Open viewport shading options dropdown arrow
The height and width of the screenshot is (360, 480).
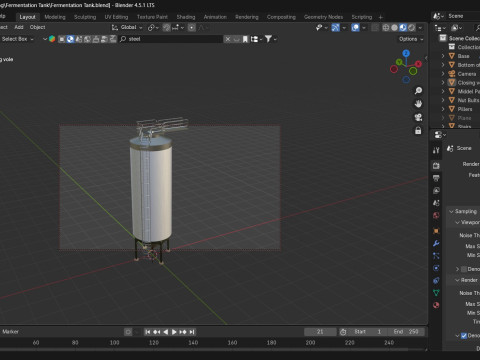coord(420,28)
